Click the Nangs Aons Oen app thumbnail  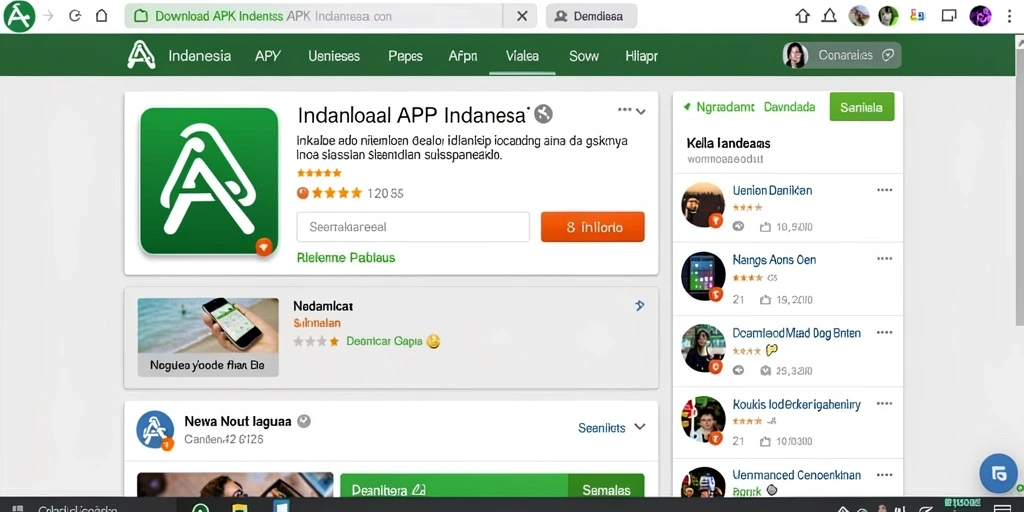(x=703, y=276)
